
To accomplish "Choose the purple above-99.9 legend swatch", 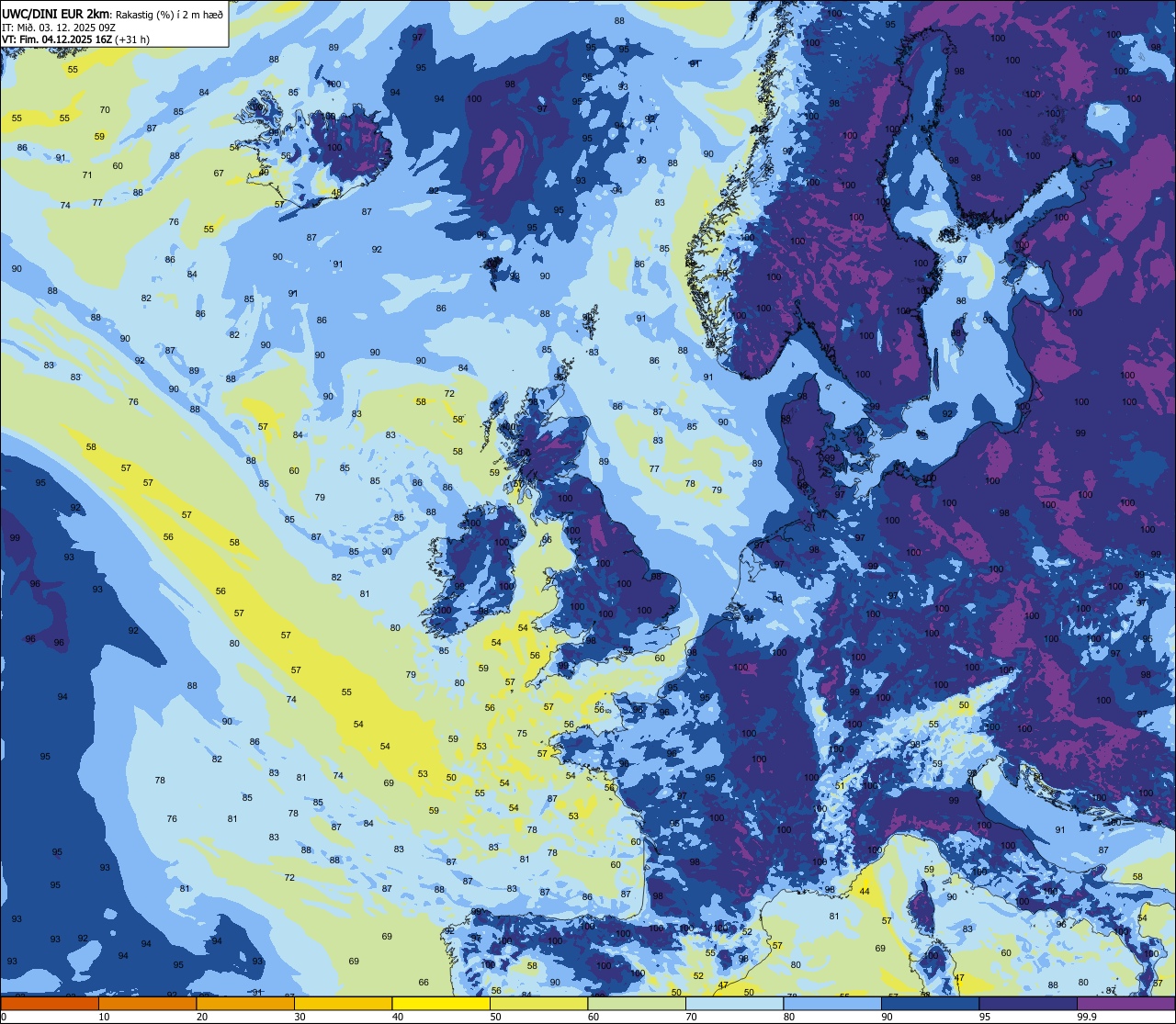I will tap(1125, 1004).
